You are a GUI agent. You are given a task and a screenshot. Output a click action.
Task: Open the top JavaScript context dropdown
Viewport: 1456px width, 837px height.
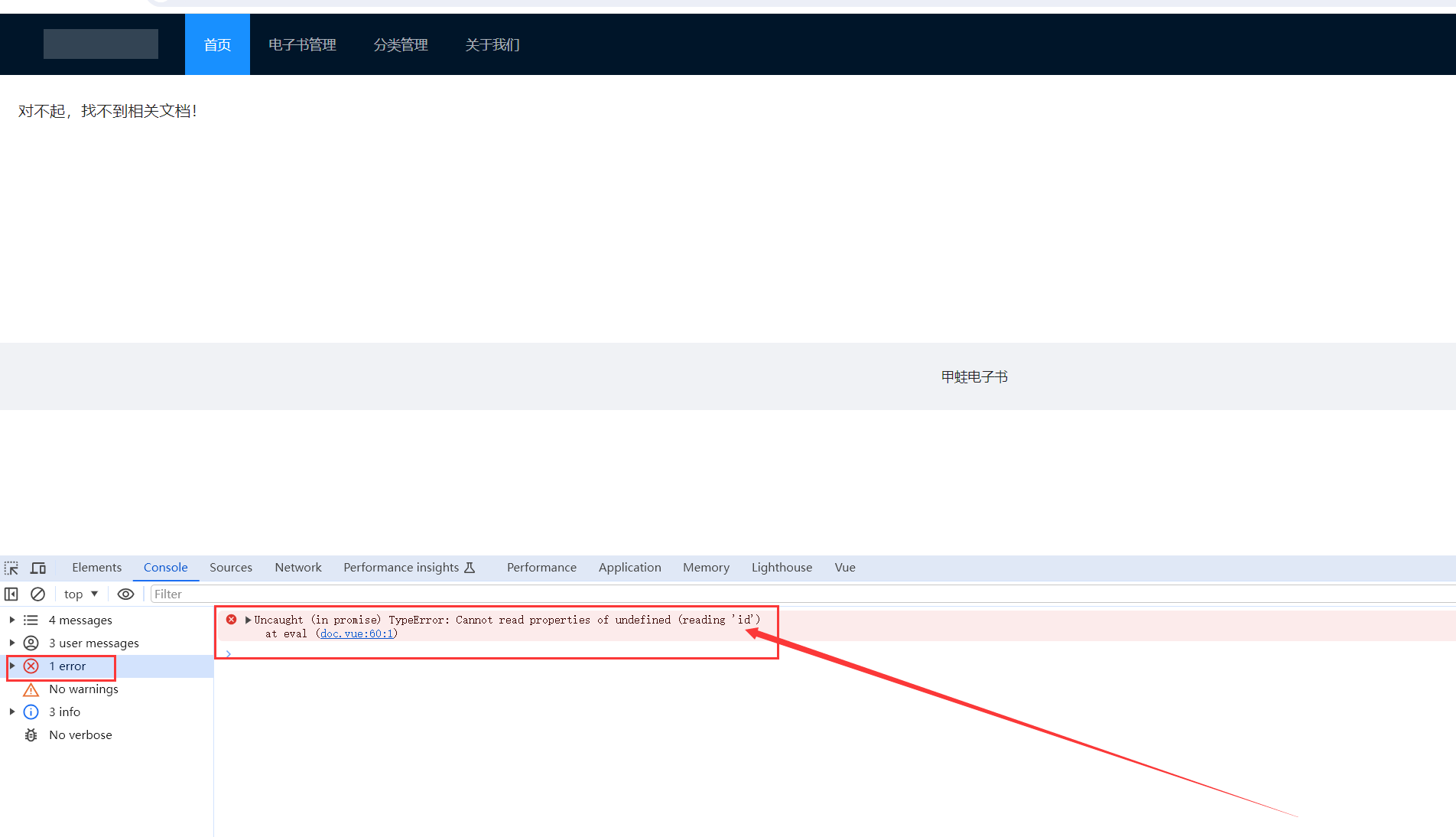tap(81, 594)
